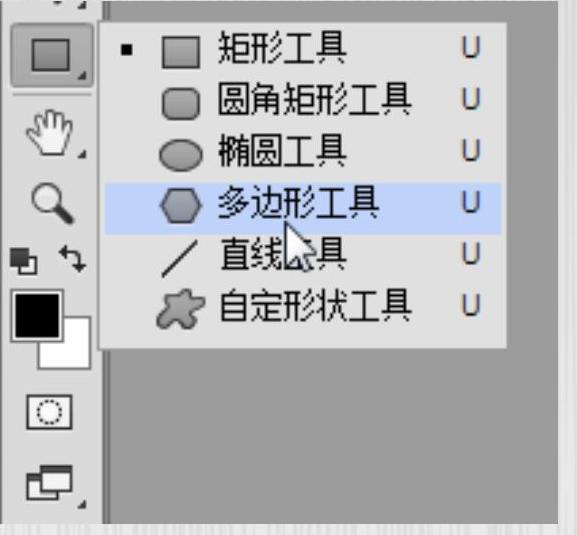
Task: Expand Hand tool flyout triangle
Action: (x=82, y=155)
